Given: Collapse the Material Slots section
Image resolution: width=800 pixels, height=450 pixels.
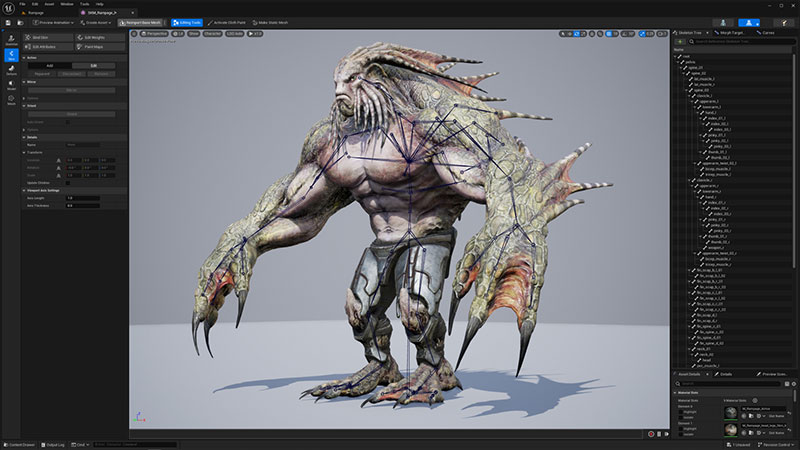Looking at the screenshot, I should (675, 393).
